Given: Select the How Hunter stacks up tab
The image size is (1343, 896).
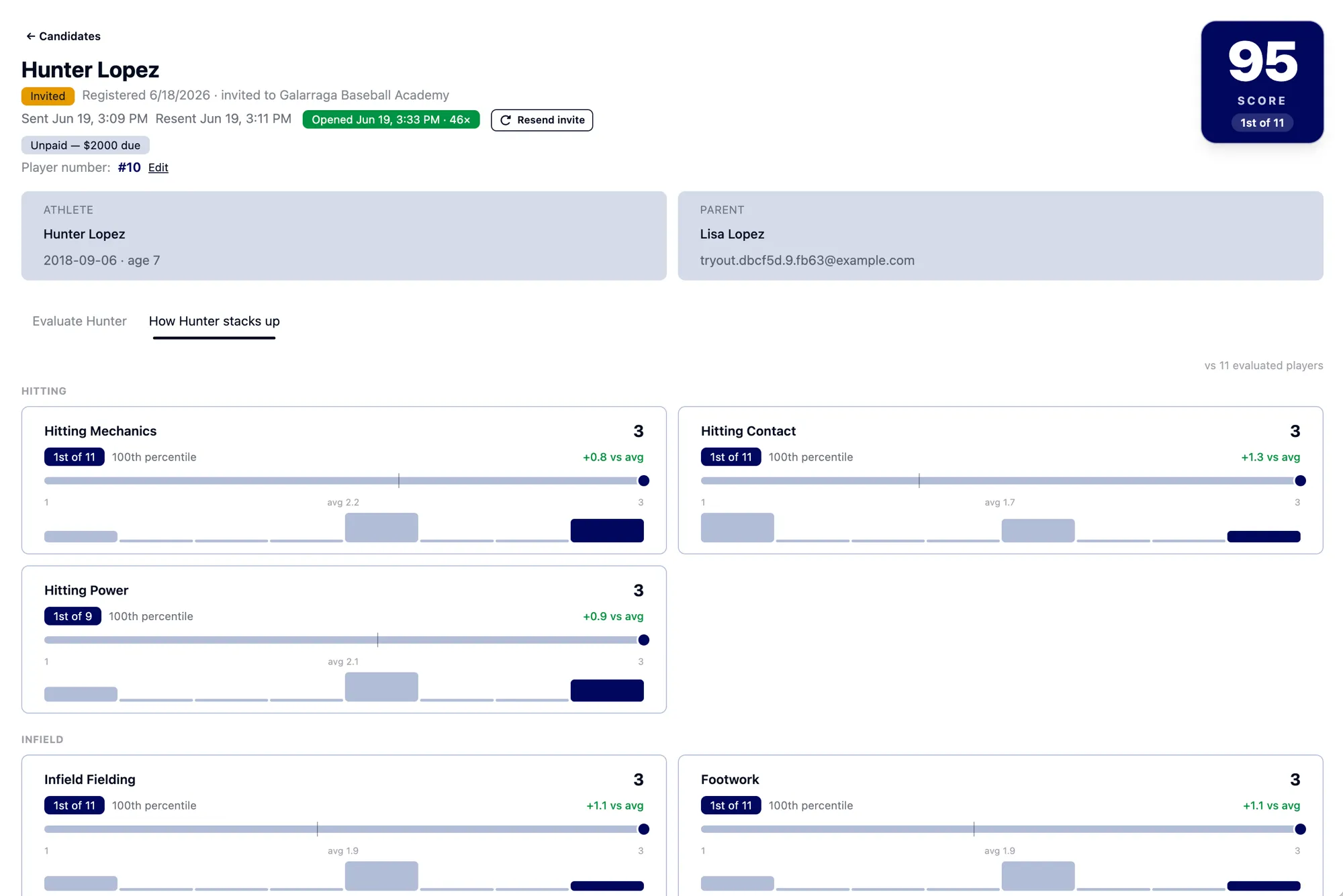Looking at the screenshot, I should (214, 321).
